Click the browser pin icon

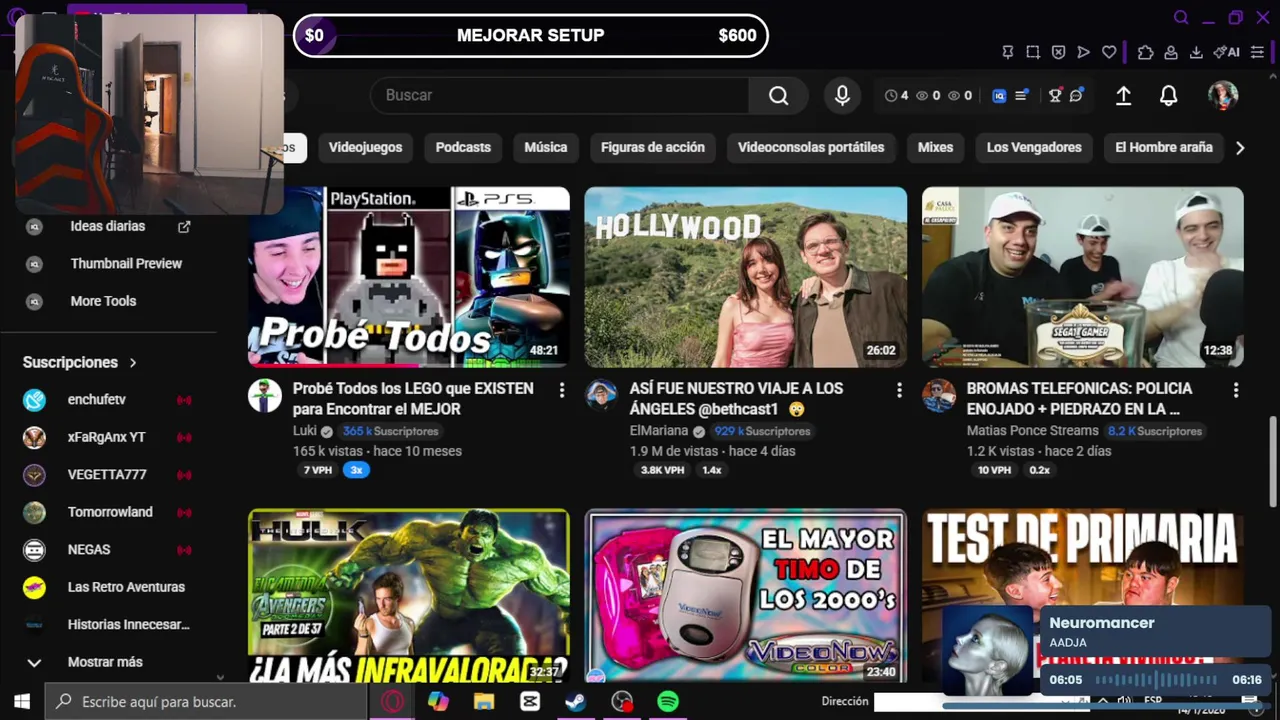pos(1008,52)
